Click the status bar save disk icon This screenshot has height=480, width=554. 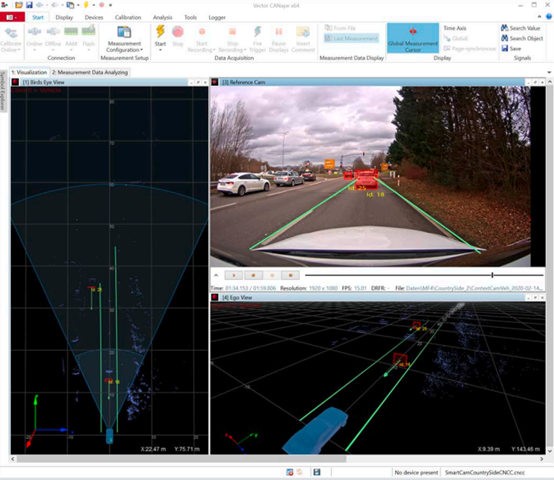tap(317, 472)
